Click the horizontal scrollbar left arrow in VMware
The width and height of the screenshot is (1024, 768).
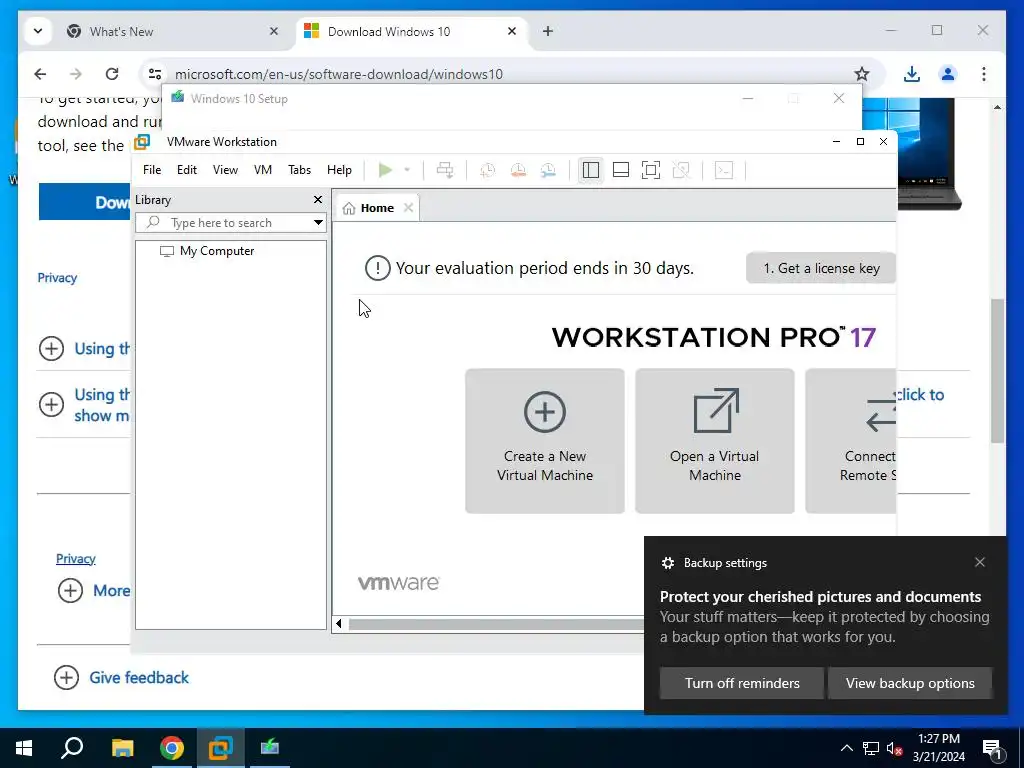[339, 624]
